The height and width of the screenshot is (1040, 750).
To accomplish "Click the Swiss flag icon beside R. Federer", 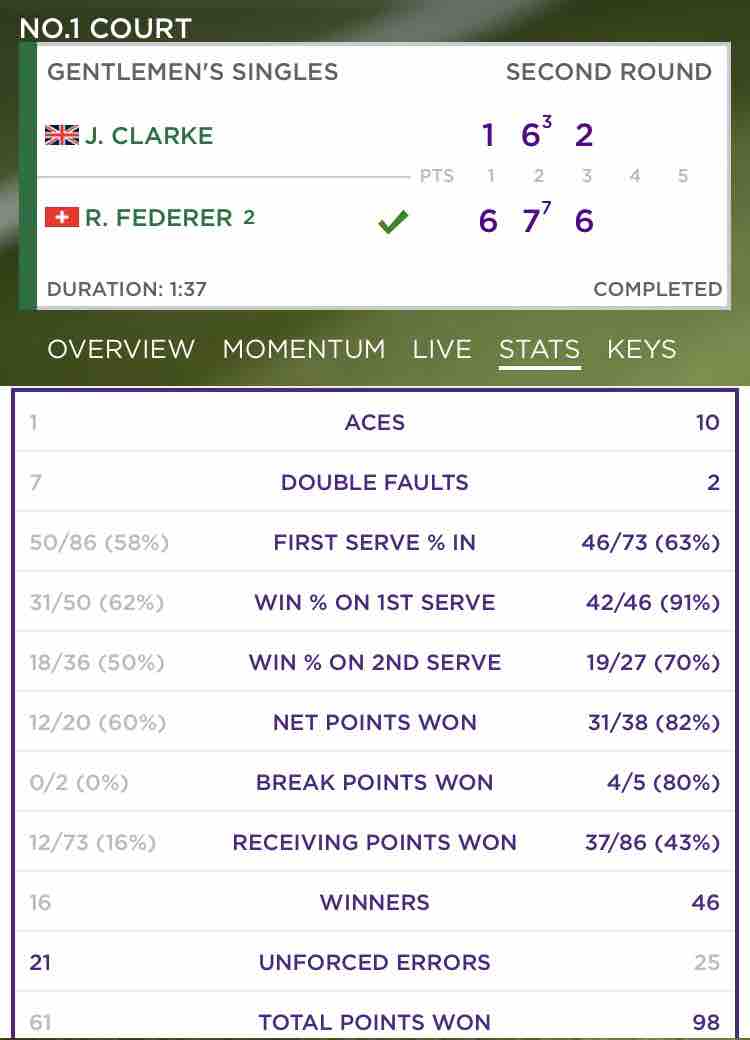I will (x=62, y=217).
